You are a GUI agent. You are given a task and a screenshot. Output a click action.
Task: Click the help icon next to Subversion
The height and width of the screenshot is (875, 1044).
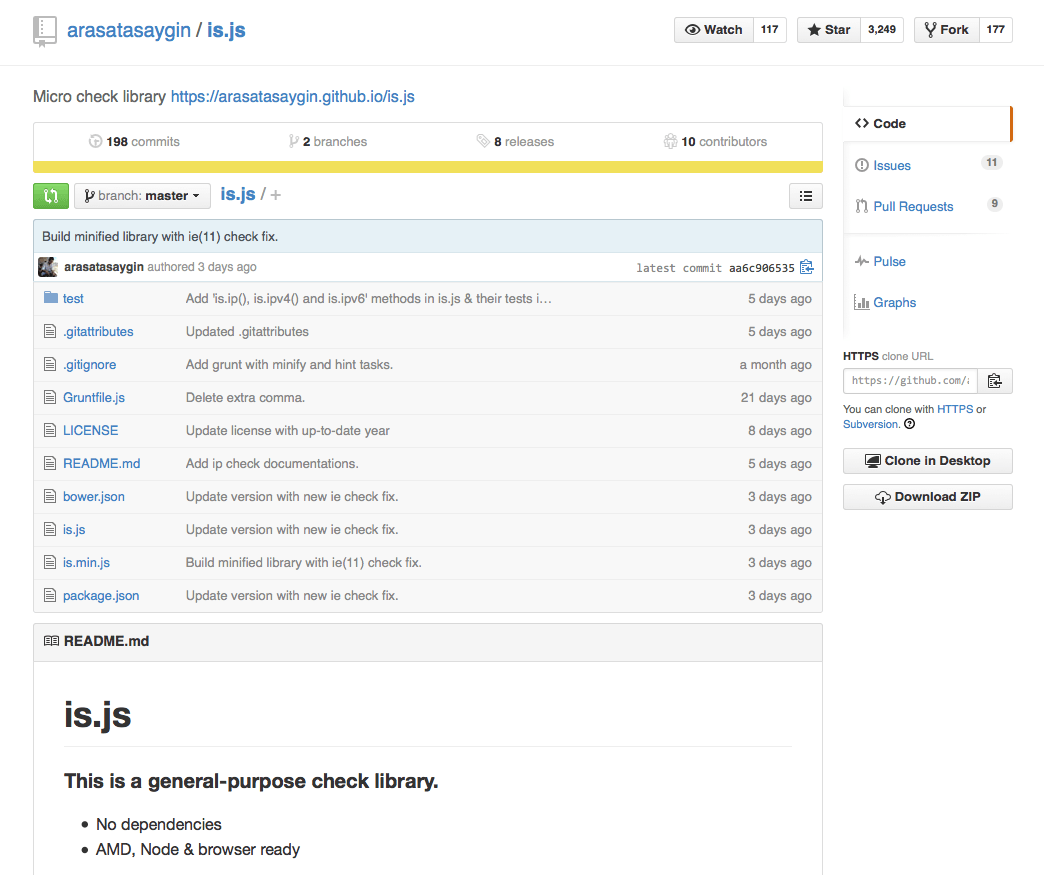[x=909, y=424]
